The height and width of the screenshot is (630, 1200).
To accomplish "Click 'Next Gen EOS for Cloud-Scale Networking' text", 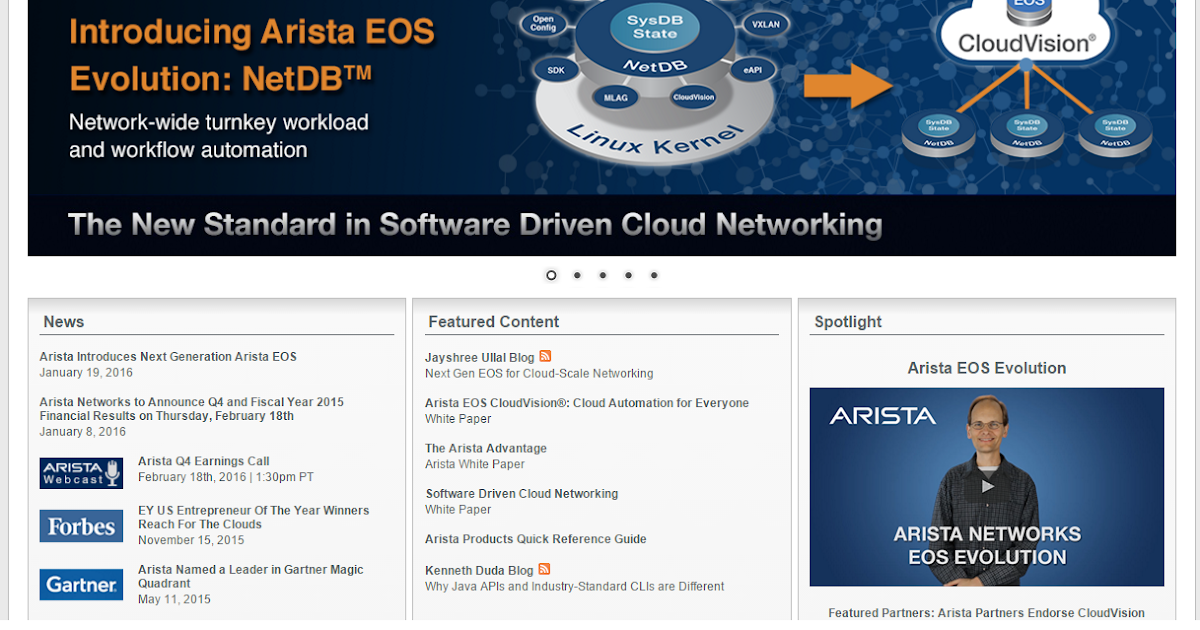I will pyautogui.click(x=539, y=373).
